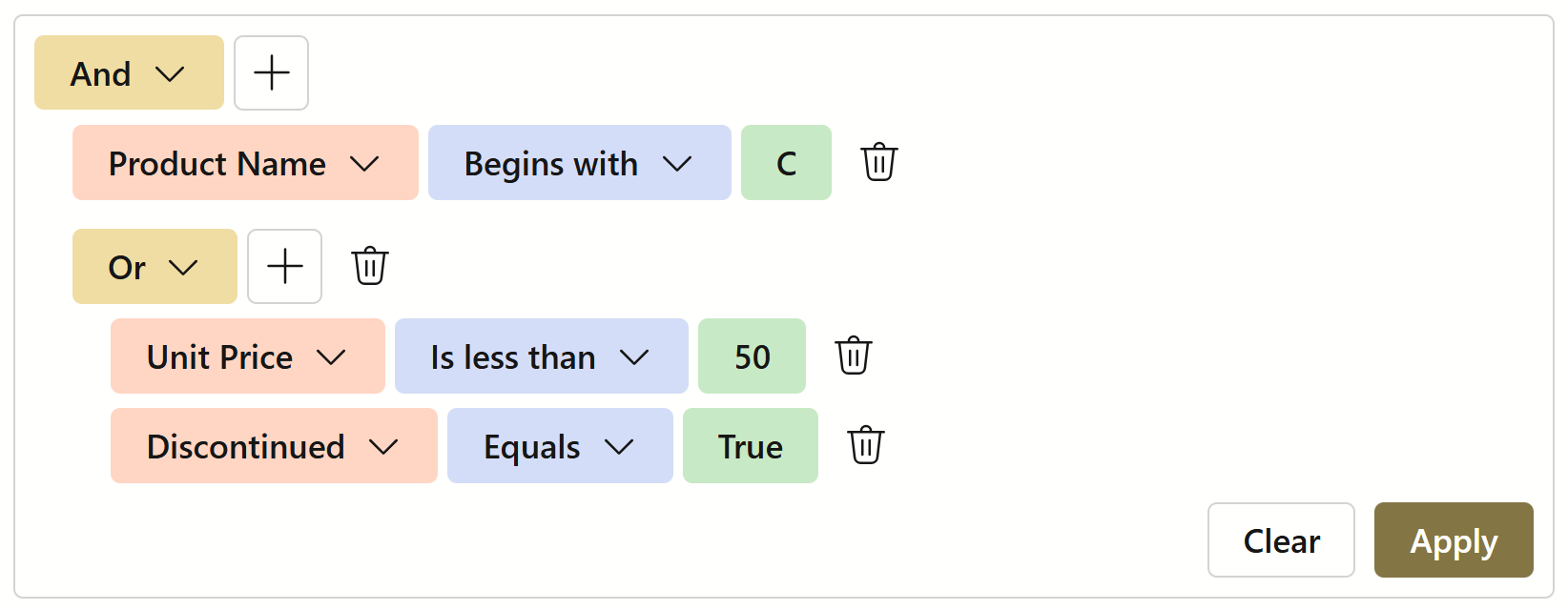Edit the value C
The height and width of the screenshot is (610, 1568).
(x=786, y=163)
